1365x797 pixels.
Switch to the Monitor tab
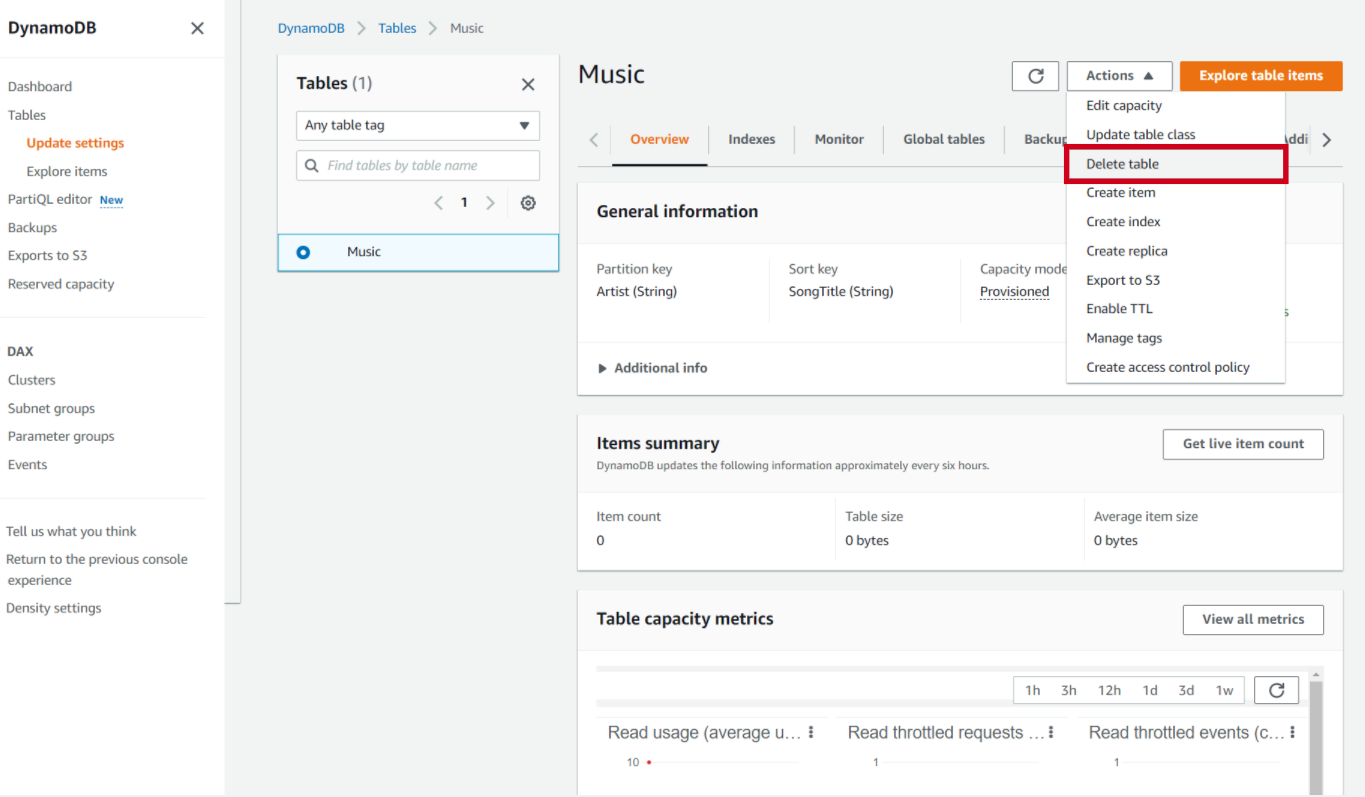click(x=839, y=139)
